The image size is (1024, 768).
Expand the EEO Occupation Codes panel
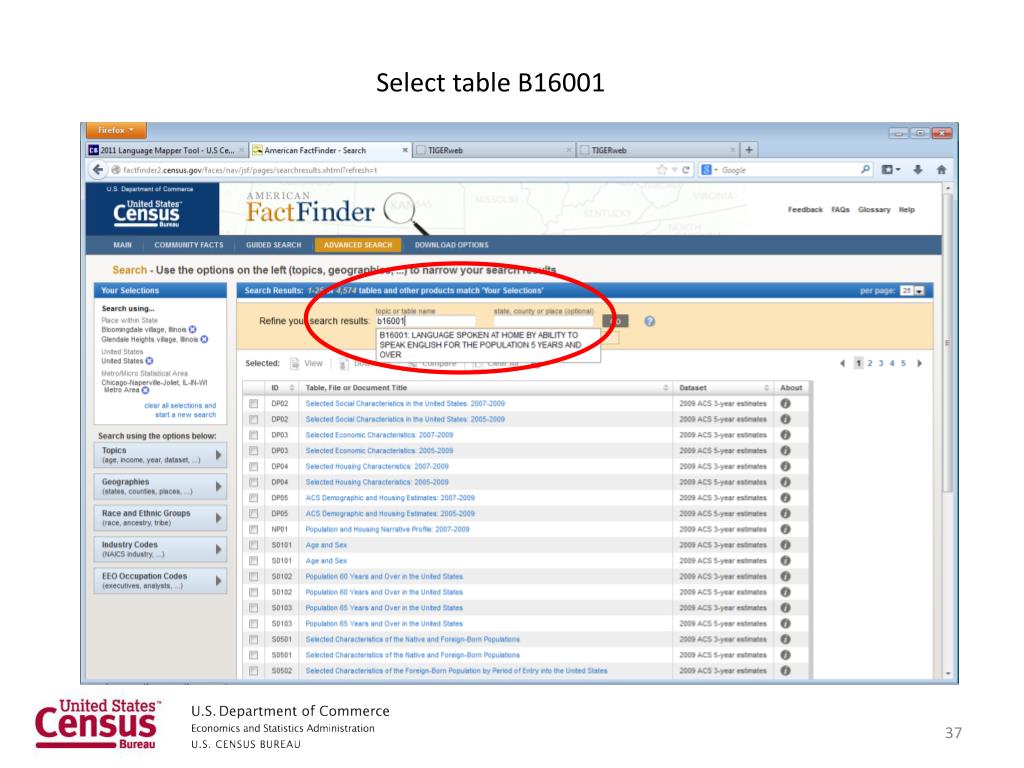161,581
